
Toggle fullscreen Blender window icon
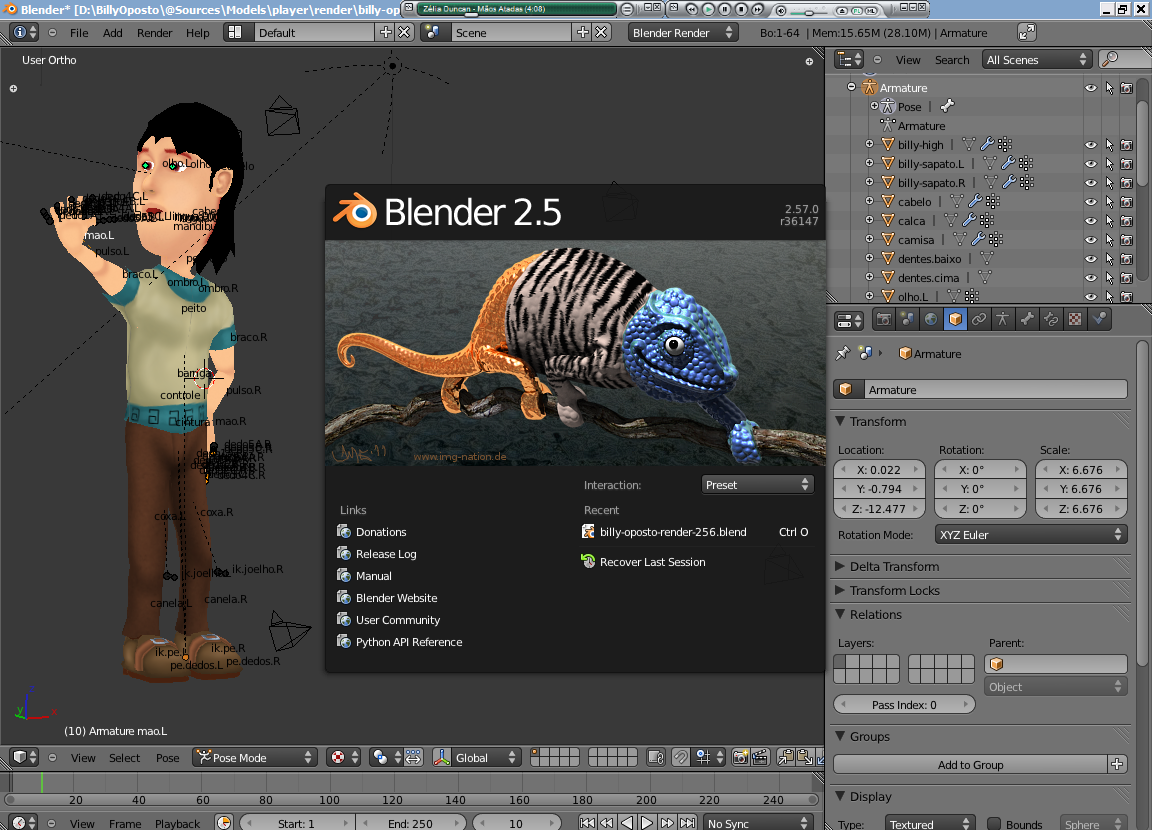click(x=1026, y=32)
